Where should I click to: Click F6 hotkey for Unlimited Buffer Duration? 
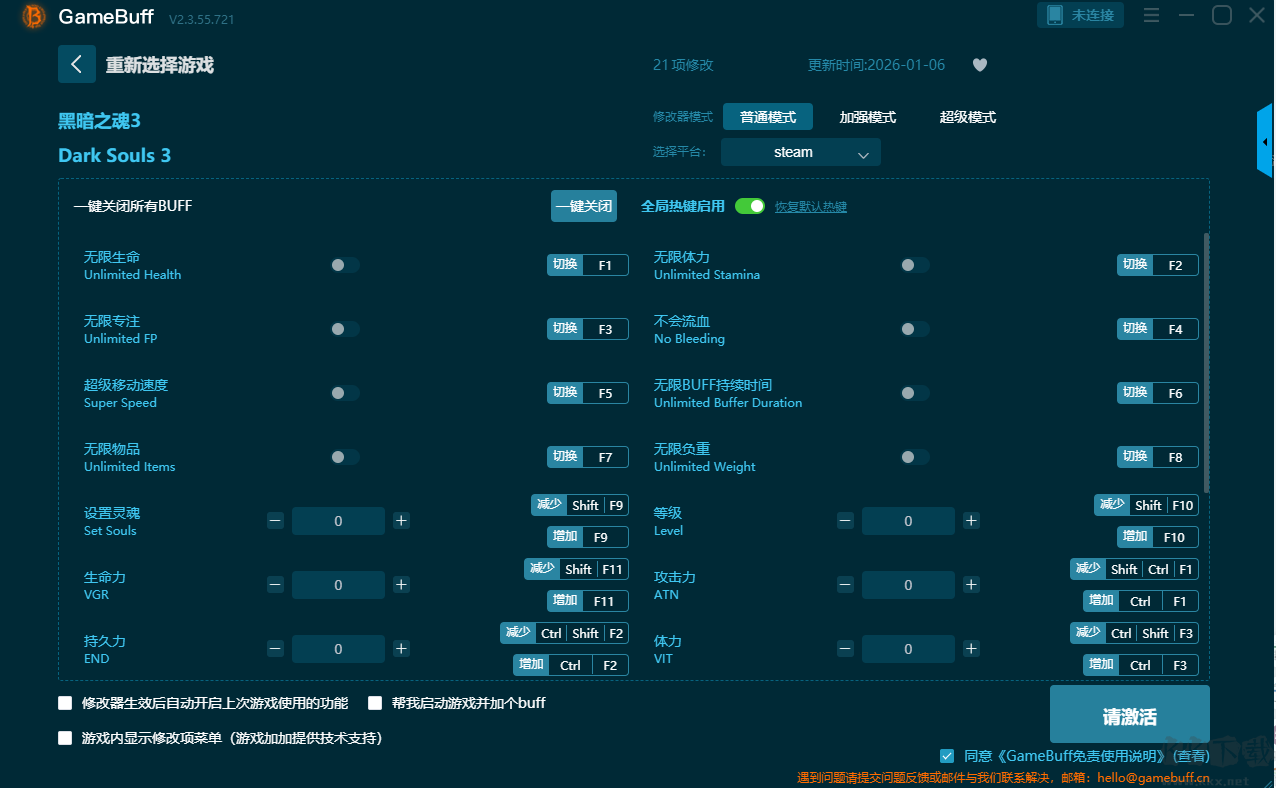point(1175,393)
